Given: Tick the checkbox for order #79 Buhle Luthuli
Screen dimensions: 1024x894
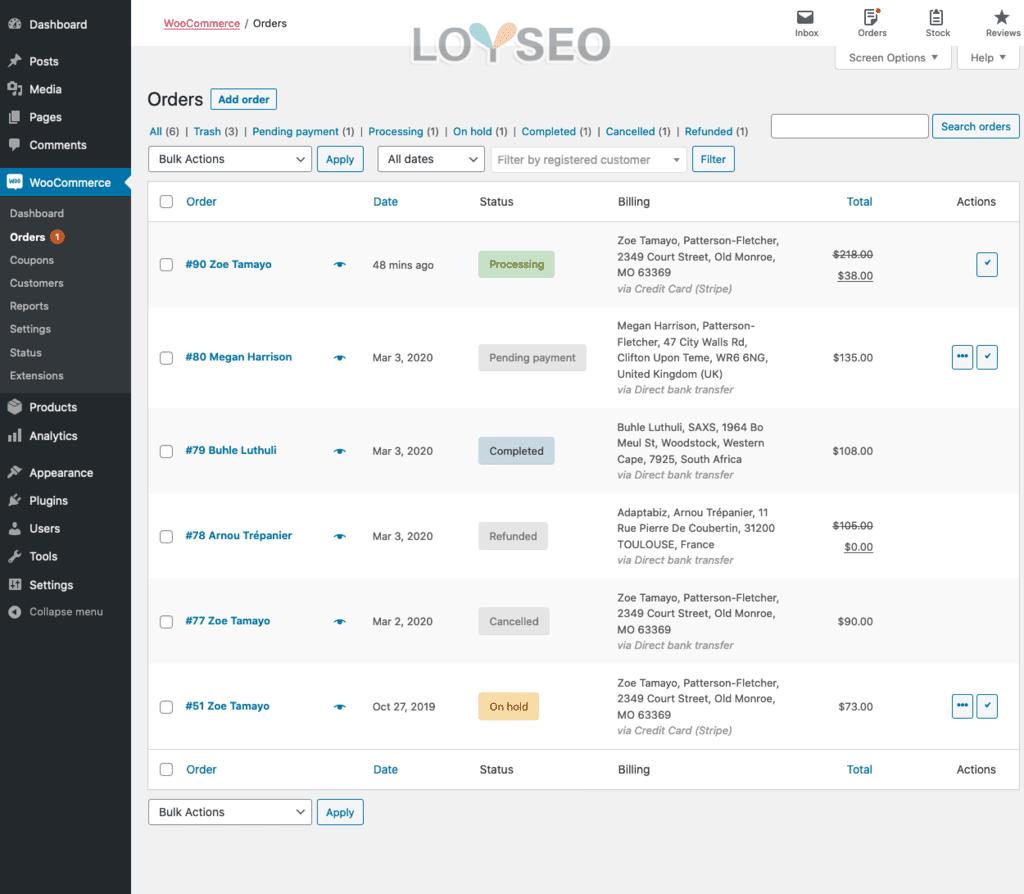Looking at the screenshot, I should (166, 451).
